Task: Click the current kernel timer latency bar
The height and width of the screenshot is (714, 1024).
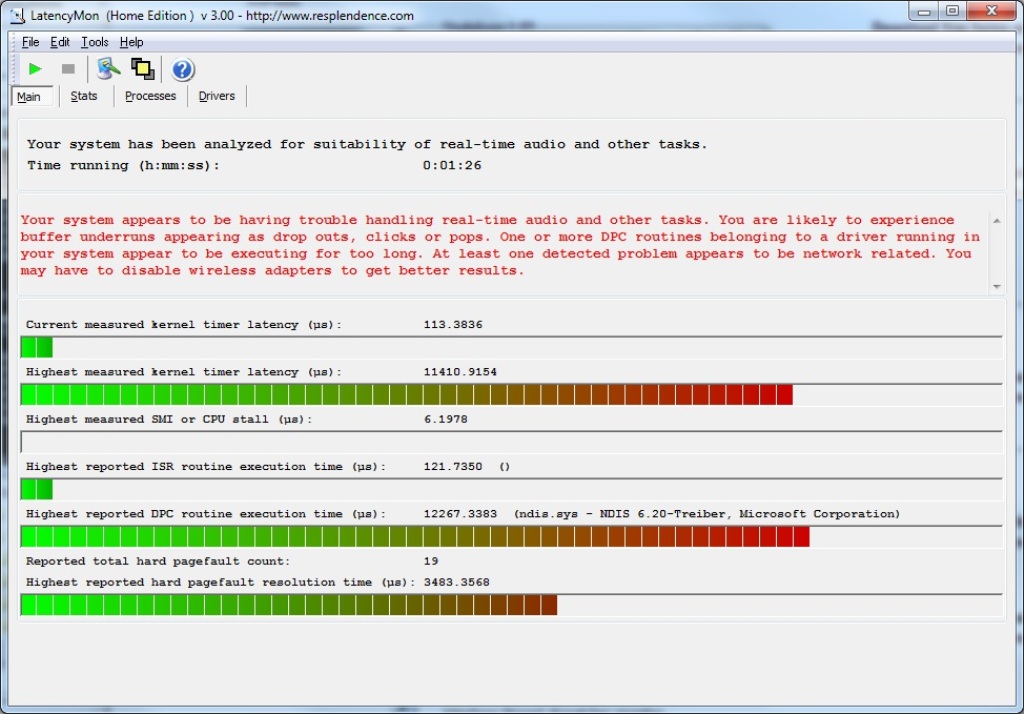Action: 511,347
